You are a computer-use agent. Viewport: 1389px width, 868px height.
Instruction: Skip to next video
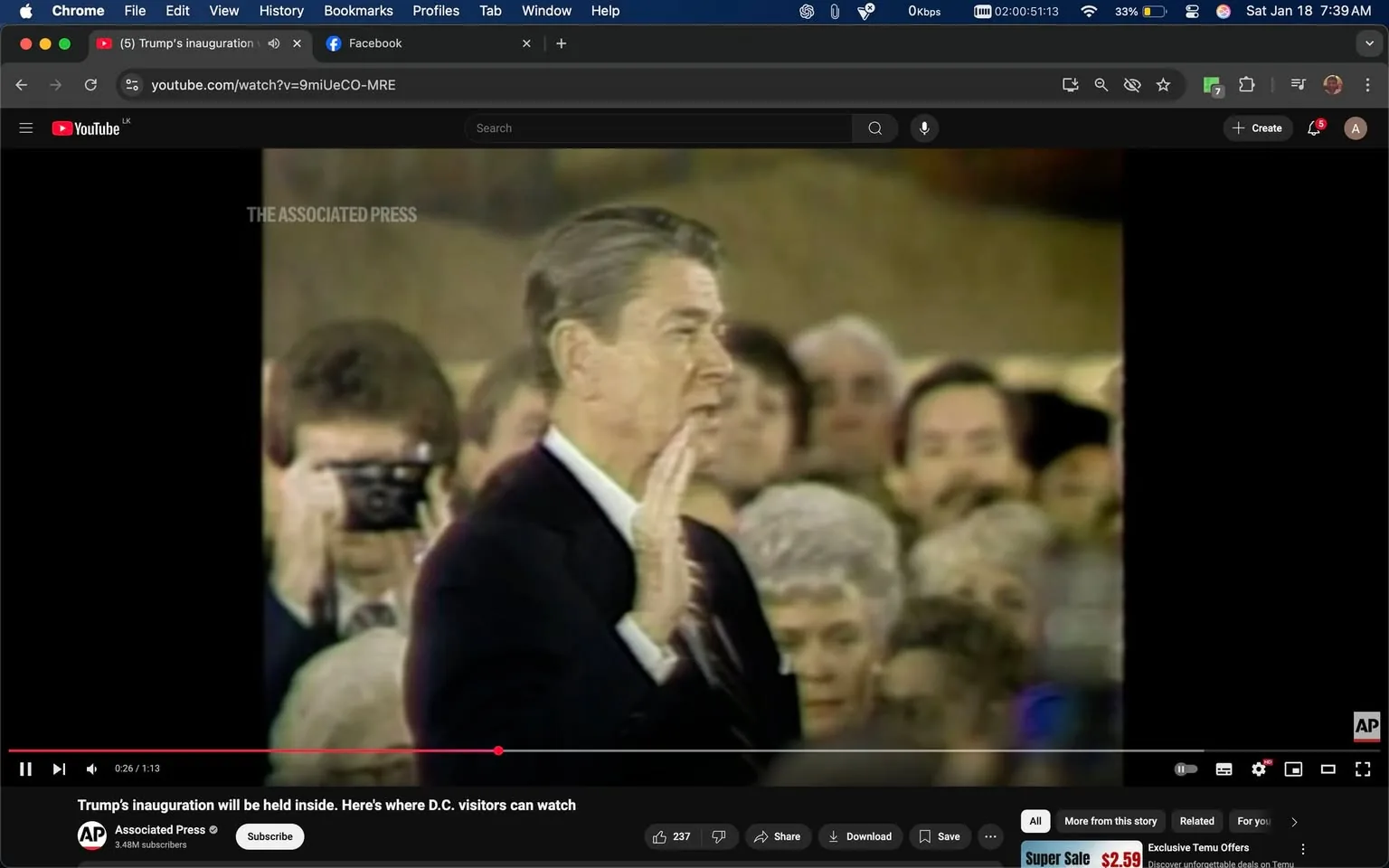[x=59, y=769]
